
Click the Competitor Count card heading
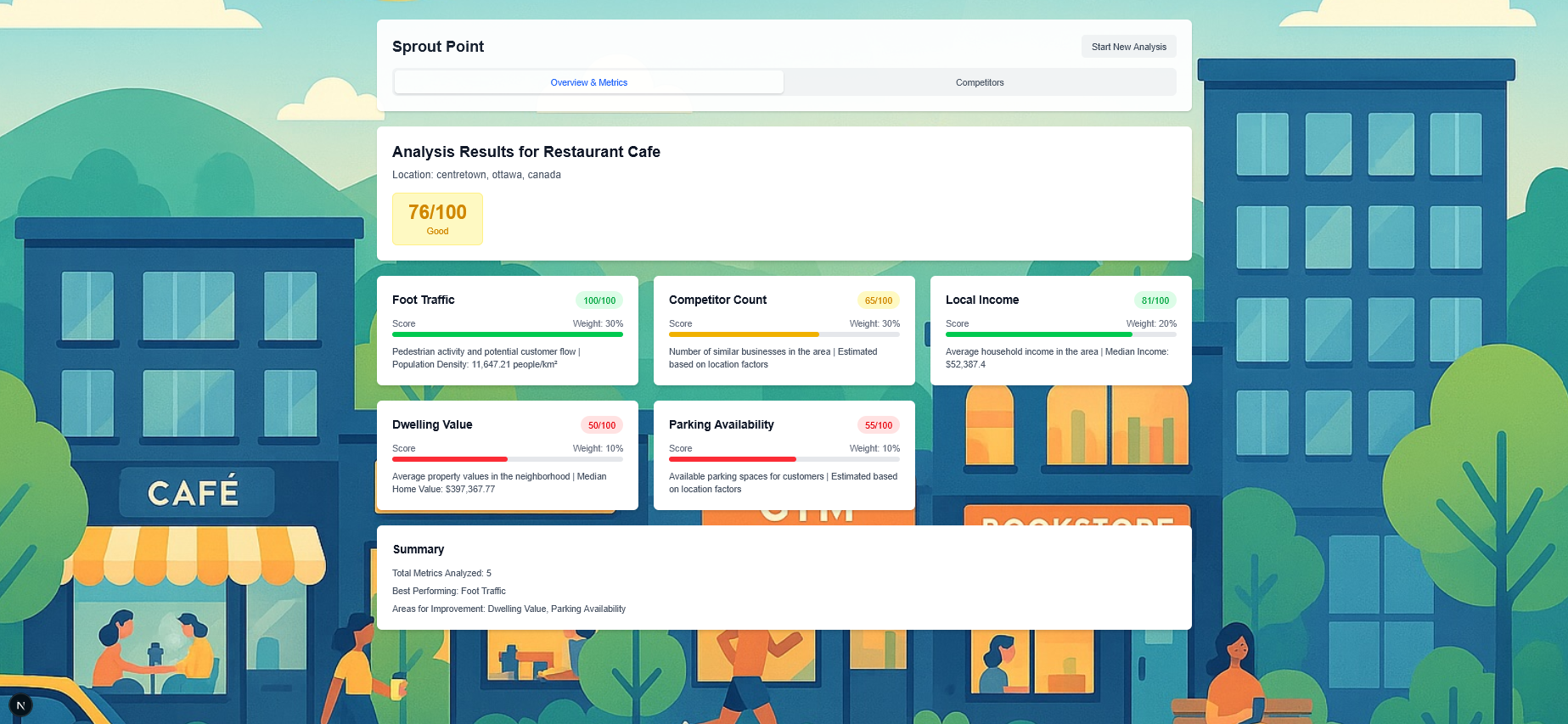coord(717,300)
